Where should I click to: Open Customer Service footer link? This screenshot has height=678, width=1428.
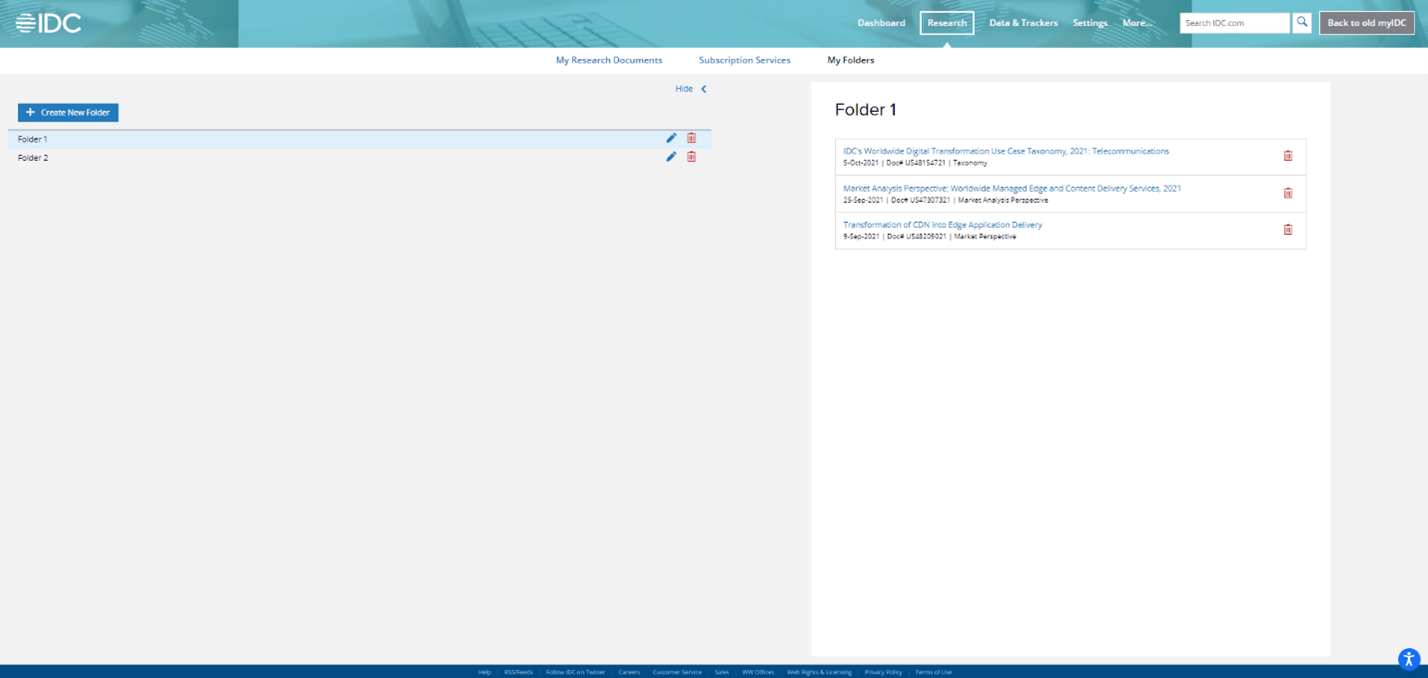point(677,672)
